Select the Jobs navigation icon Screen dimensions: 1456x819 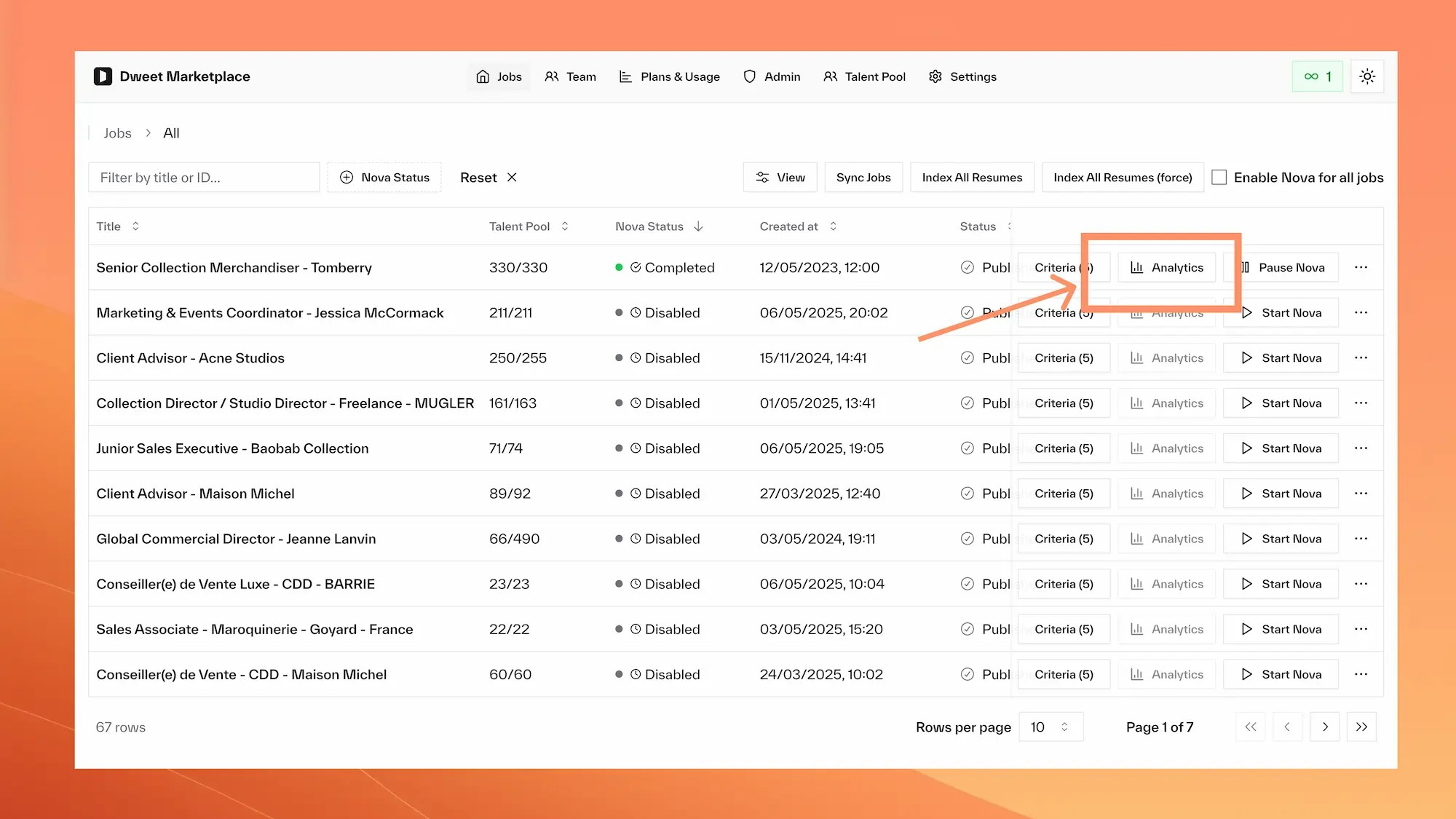482,76
